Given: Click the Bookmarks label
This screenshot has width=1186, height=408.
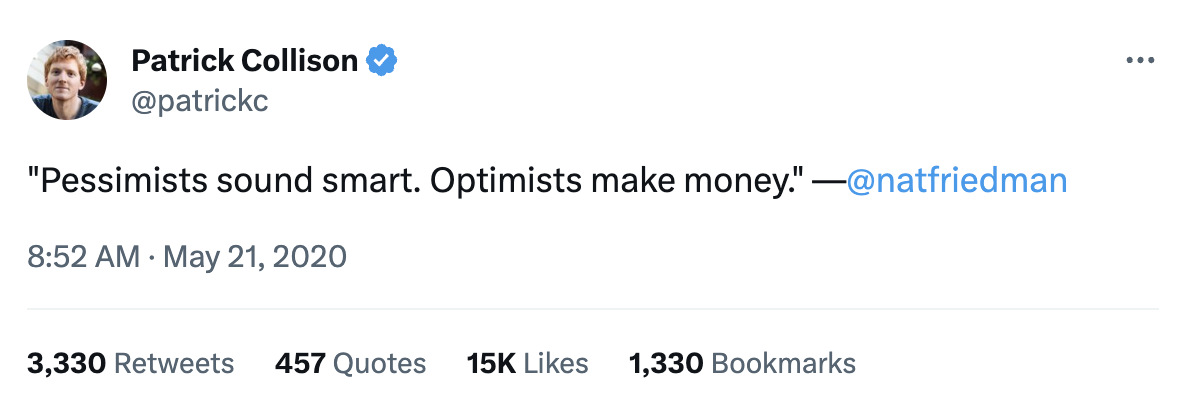Looking at the screenshot, I should pyautogui.click(x=783, y=363).
